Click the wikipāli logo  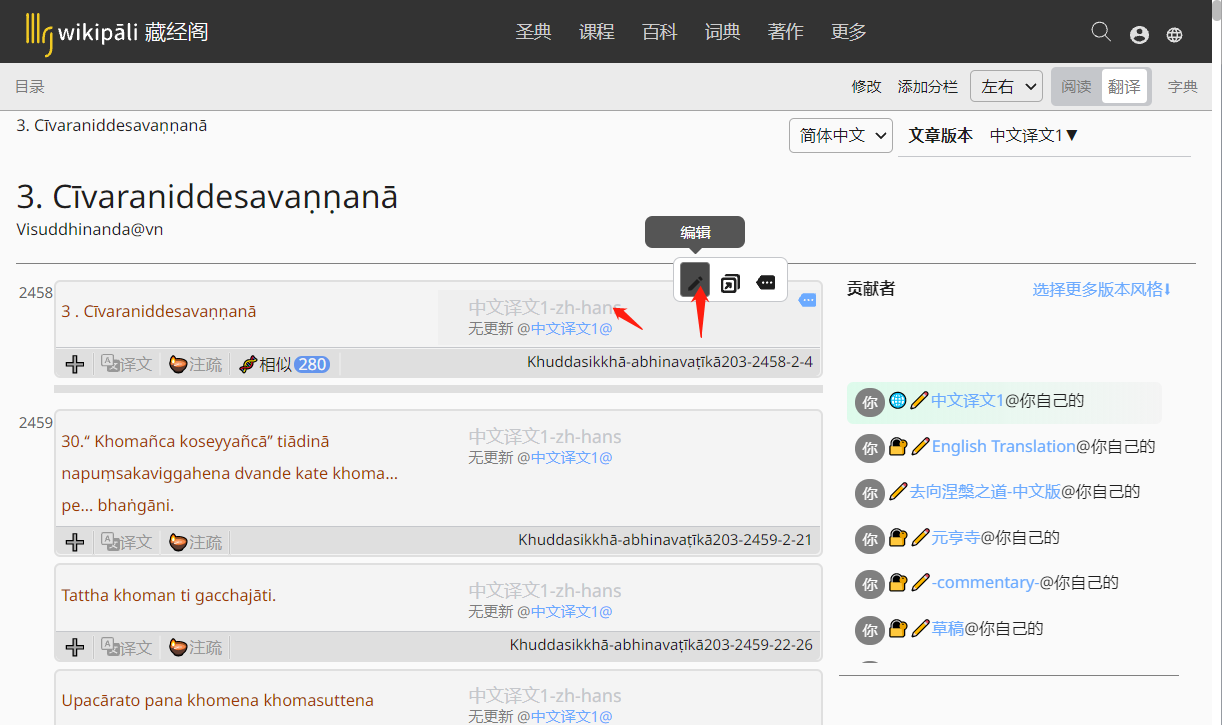coord(117,32)
